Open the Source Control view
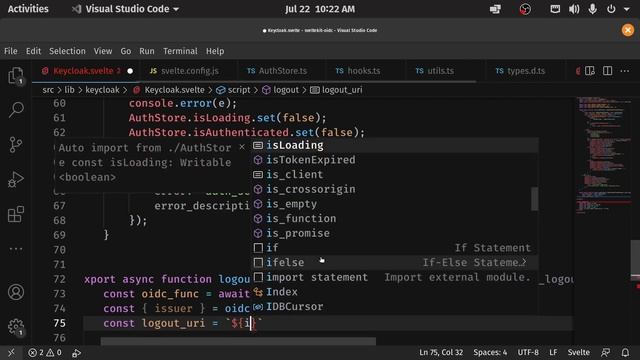Image resolution: width=640 pixels, height=360 pixels. 16,144
